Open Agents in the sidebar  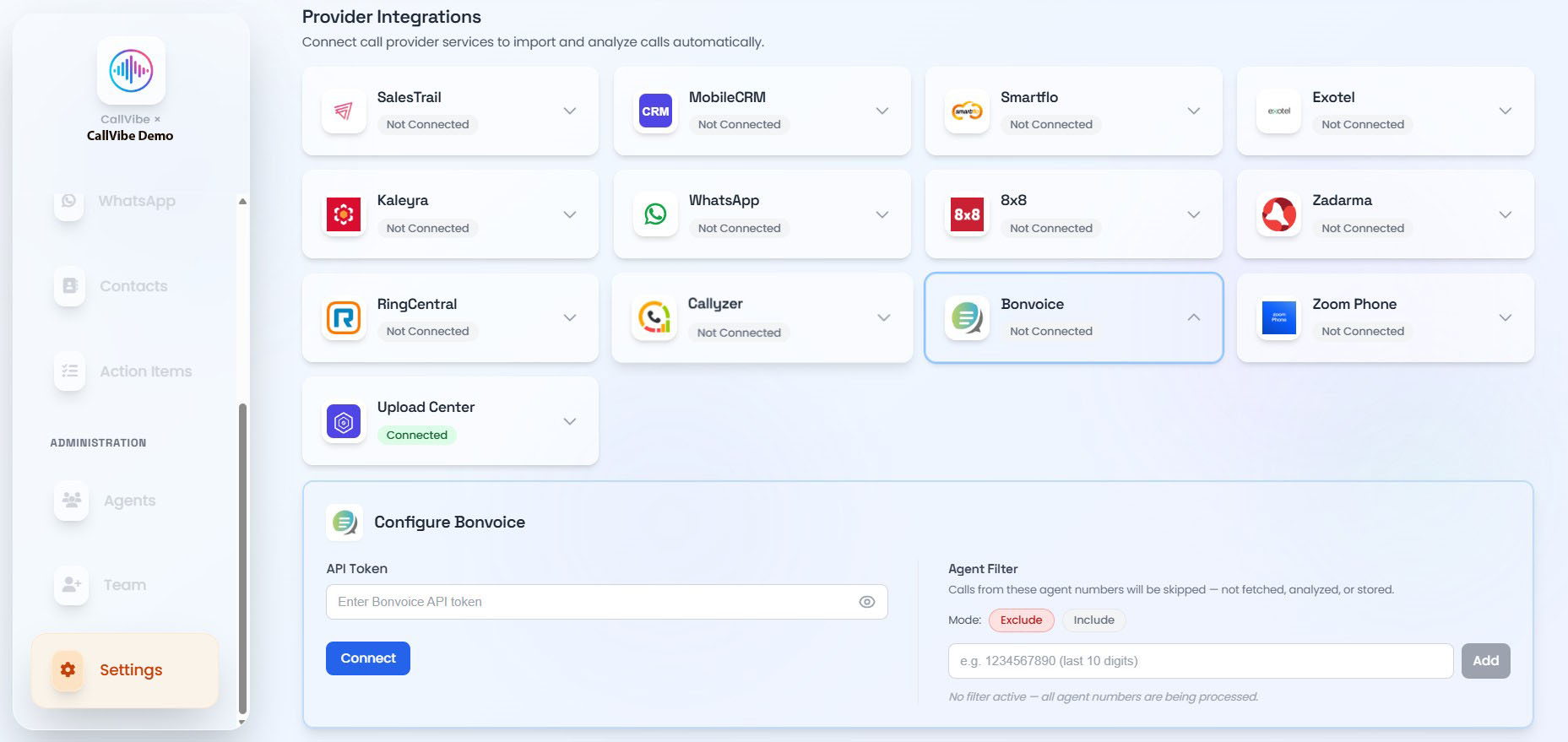[x=125, y=501]
